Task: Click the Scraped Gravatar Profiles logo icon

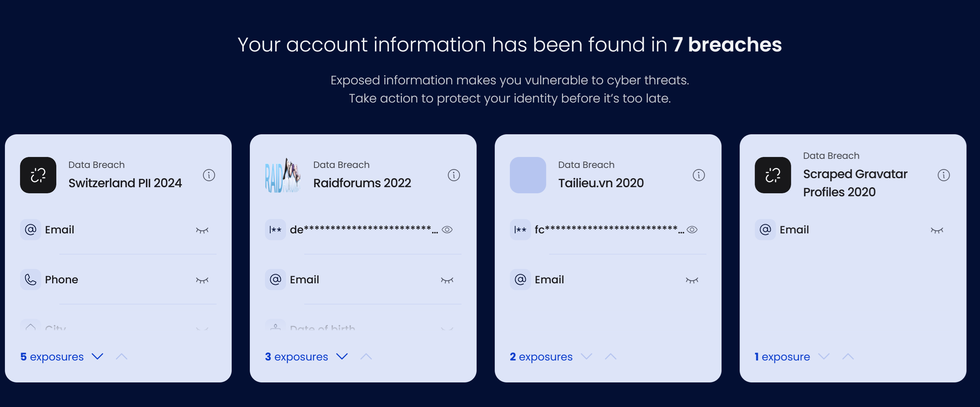Action: point(773,175)
